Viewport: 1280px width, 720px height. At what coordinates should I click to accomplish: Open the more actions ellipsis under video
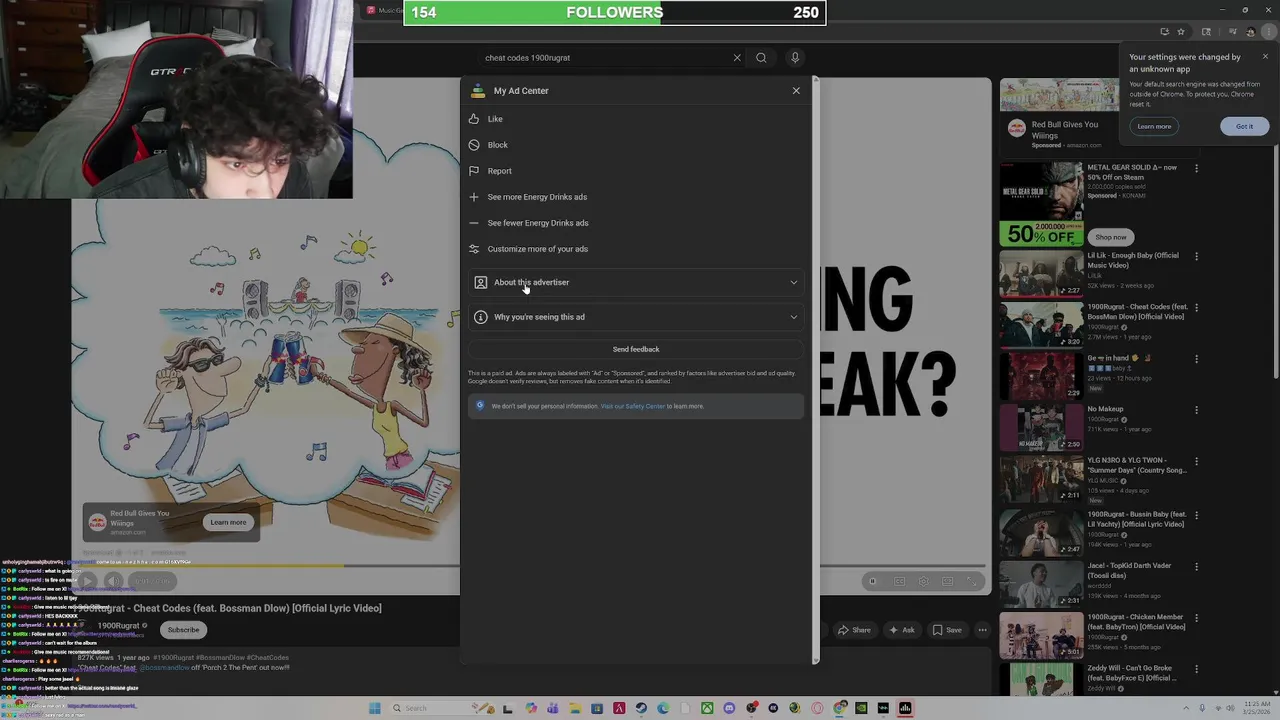pos(983,630)
